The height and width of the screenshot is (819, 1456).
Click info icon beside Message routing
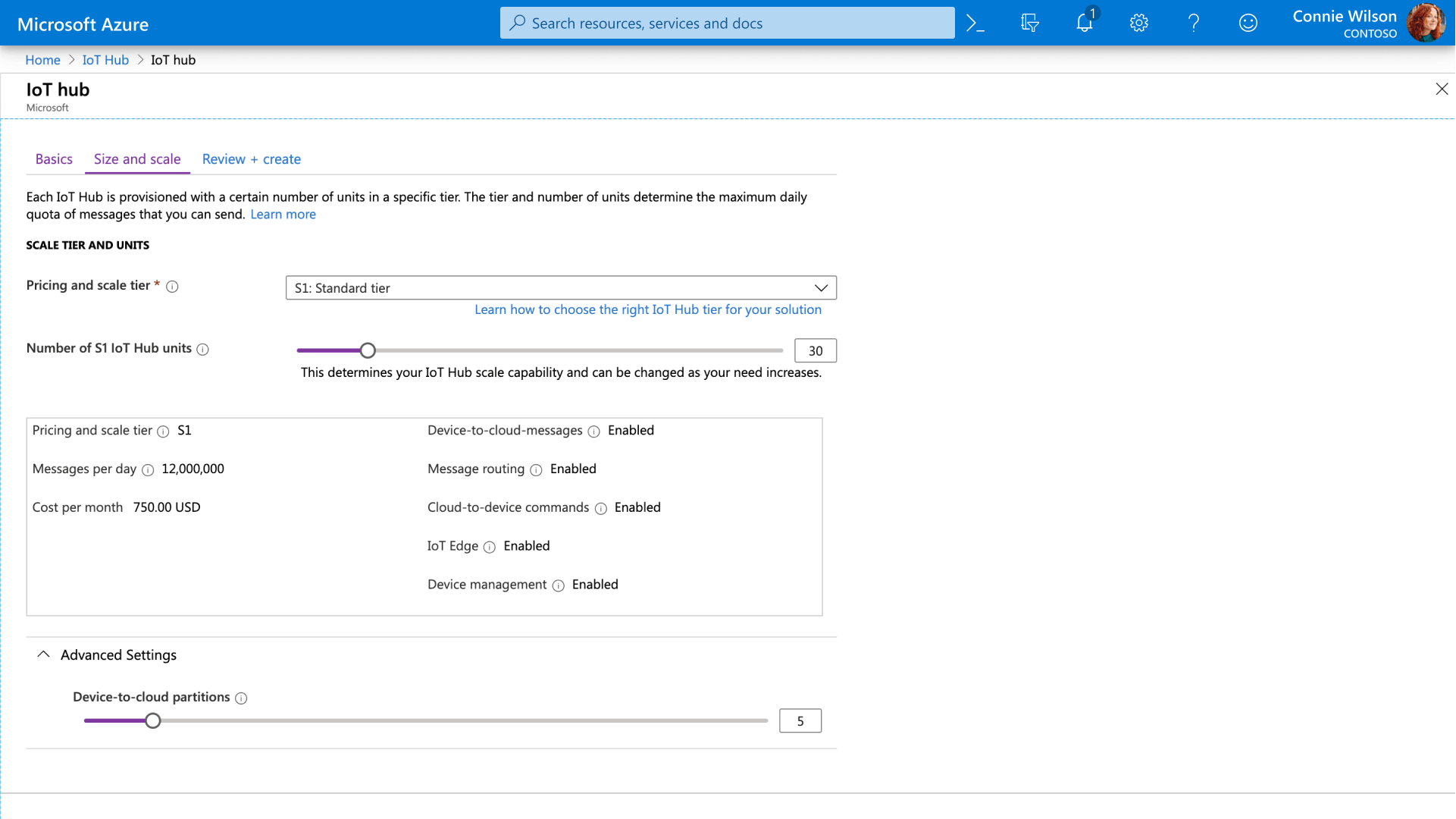point(536,470)
